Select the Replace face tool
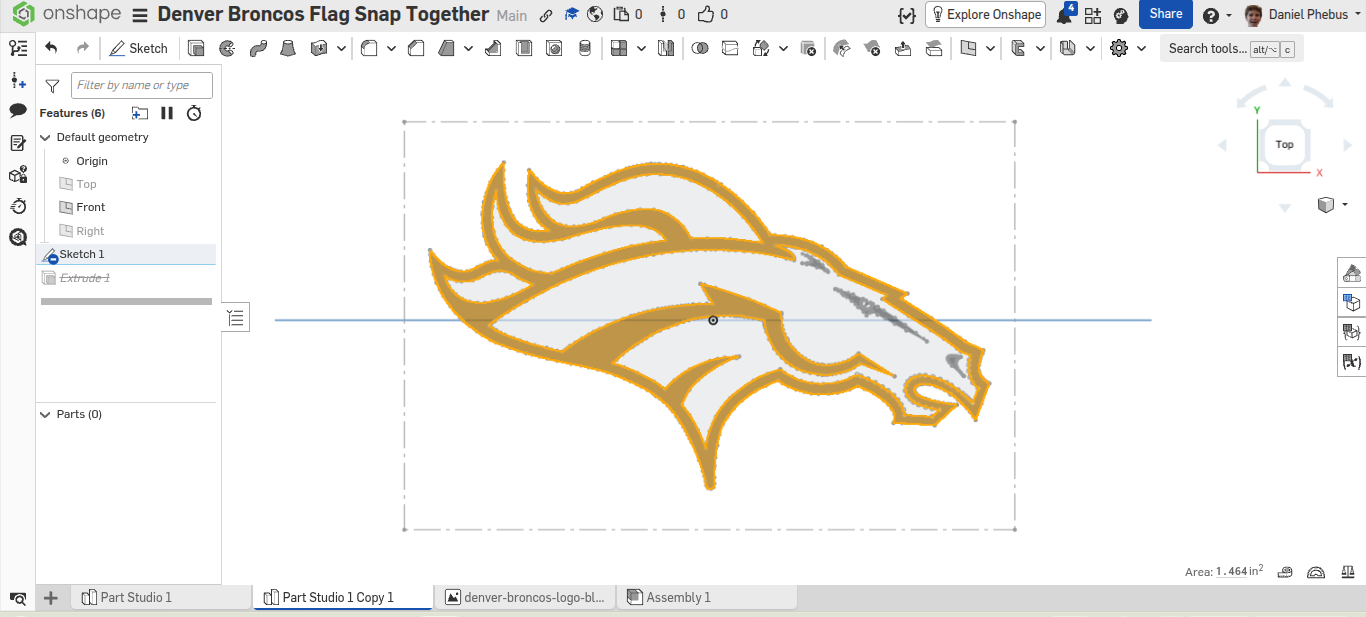The height and width of the screenshot is (617, 1366). tap(933, 48)
